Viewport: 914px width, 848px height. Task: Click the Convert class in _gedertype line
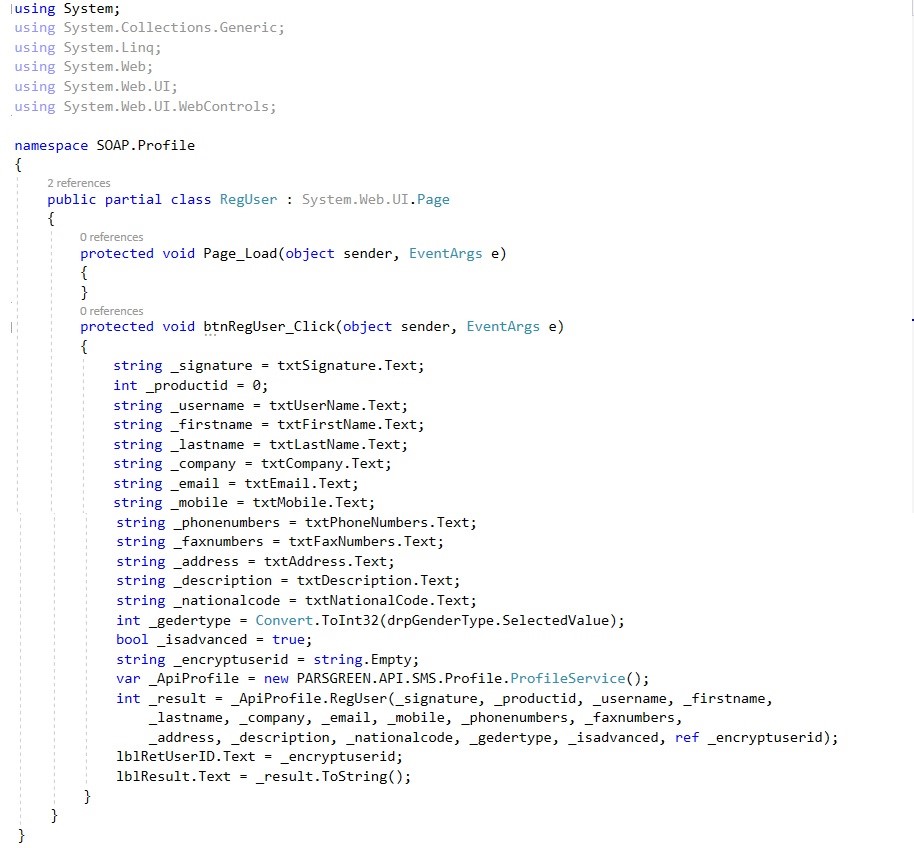click(282, 620)
